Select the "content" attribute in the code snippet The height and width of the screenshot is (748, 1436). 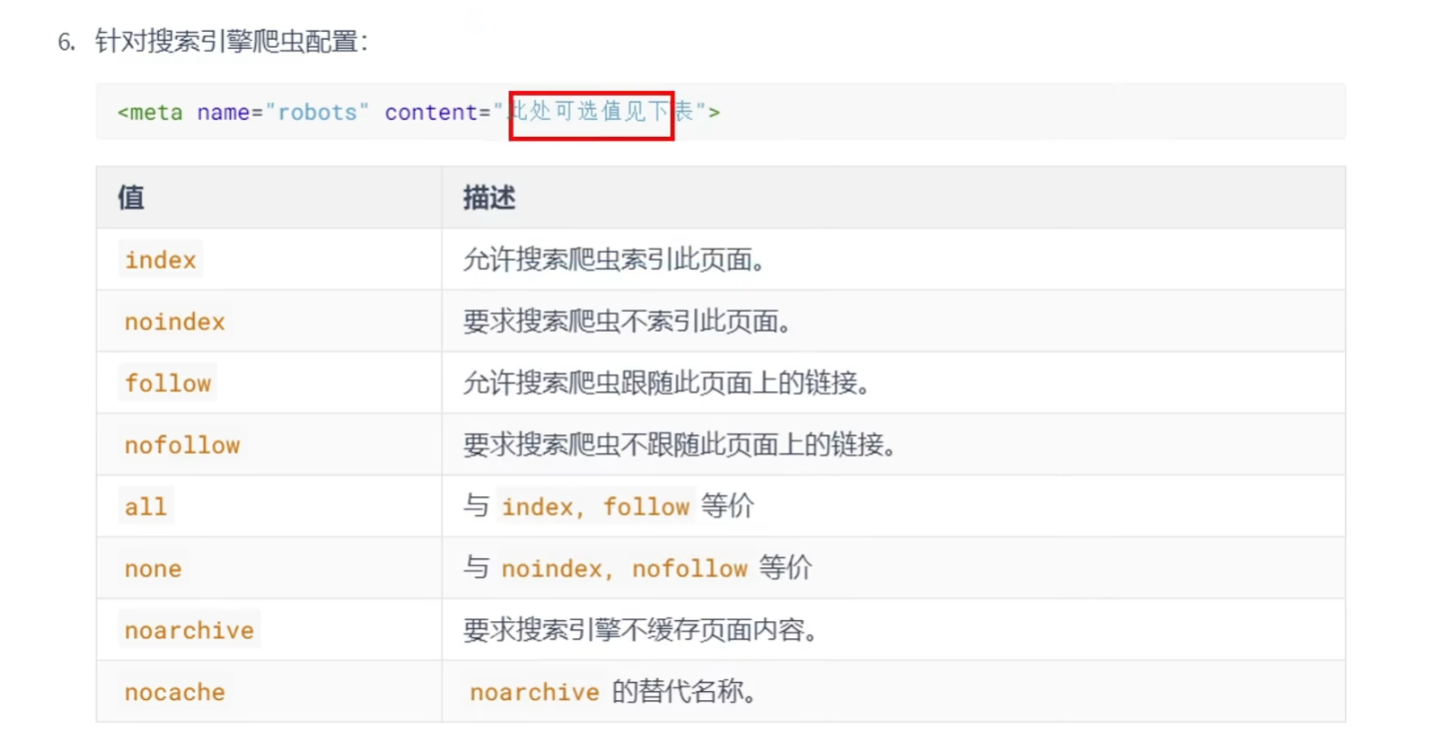click(431, 112)
